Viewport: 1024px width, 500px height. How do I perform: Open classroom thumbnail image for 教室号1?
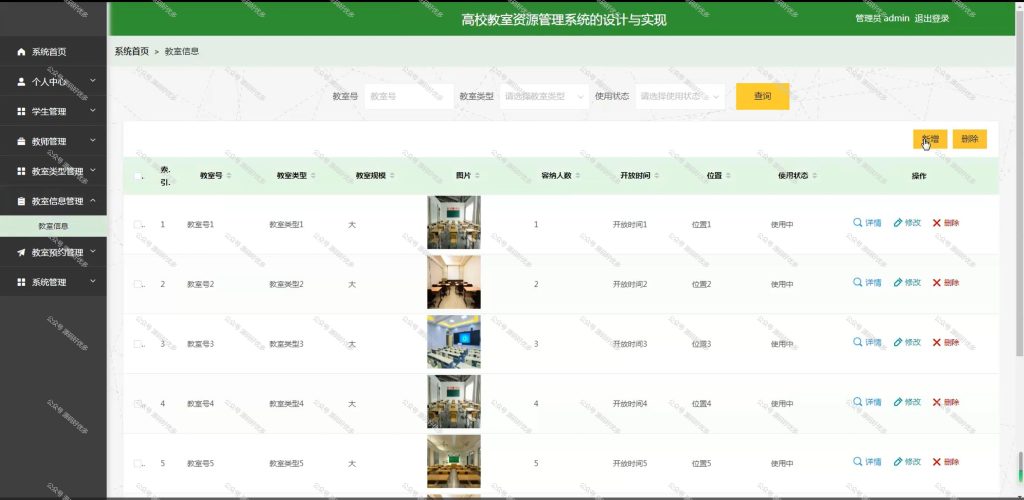coord(454,223)
